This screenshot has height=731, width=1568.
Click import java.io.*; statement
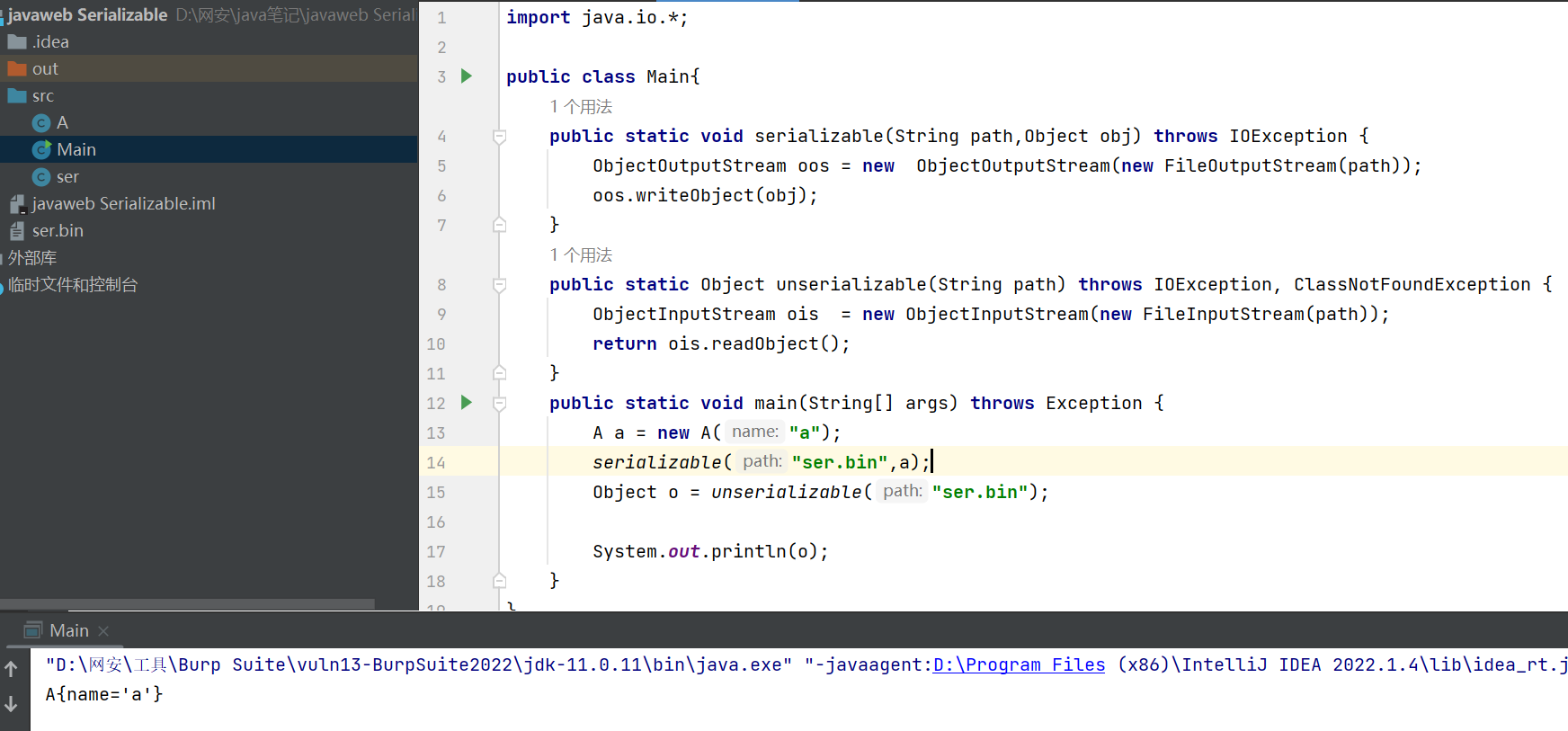coord(597,17)
